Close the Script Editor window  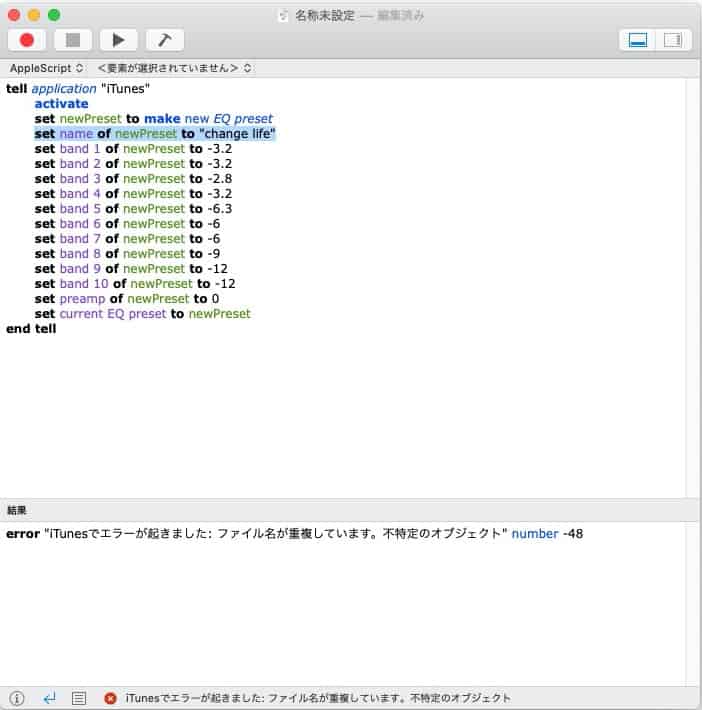pyautogui.click(x=14, y=15)
